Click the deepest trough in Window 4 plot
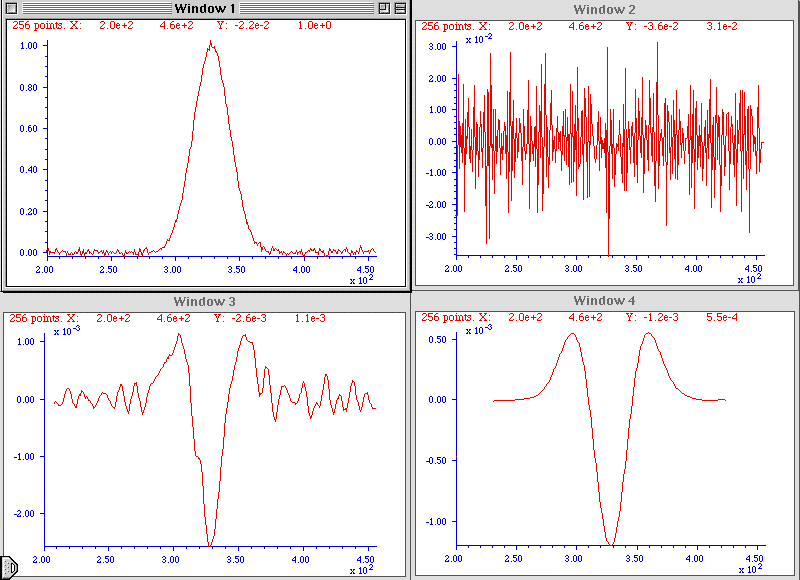 click(609, 545)
